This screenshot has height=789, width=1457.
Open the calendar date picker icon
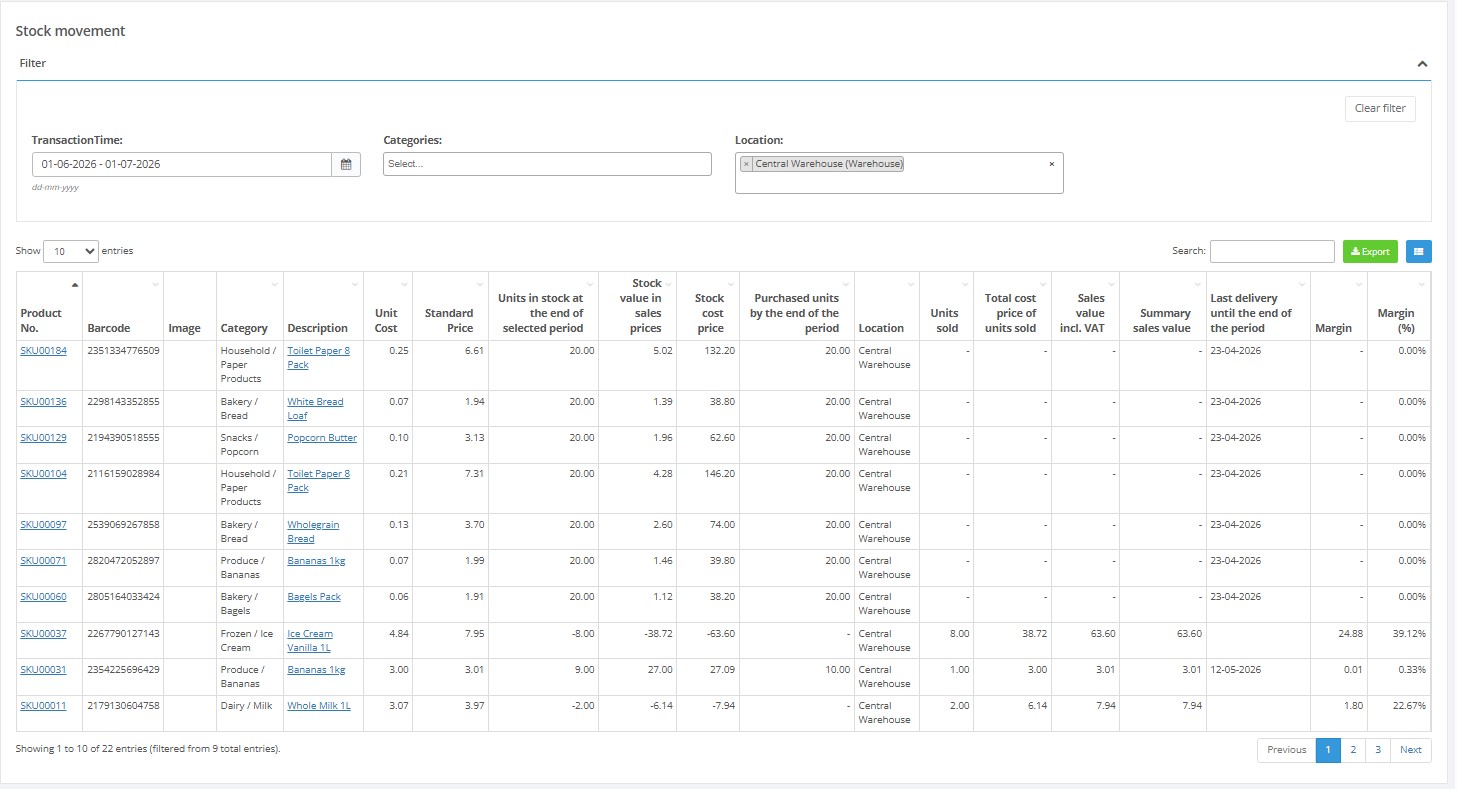point(346,164)
